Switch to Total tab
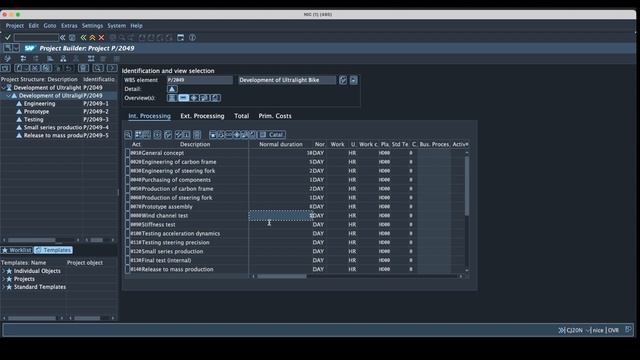 click(241, 116)
